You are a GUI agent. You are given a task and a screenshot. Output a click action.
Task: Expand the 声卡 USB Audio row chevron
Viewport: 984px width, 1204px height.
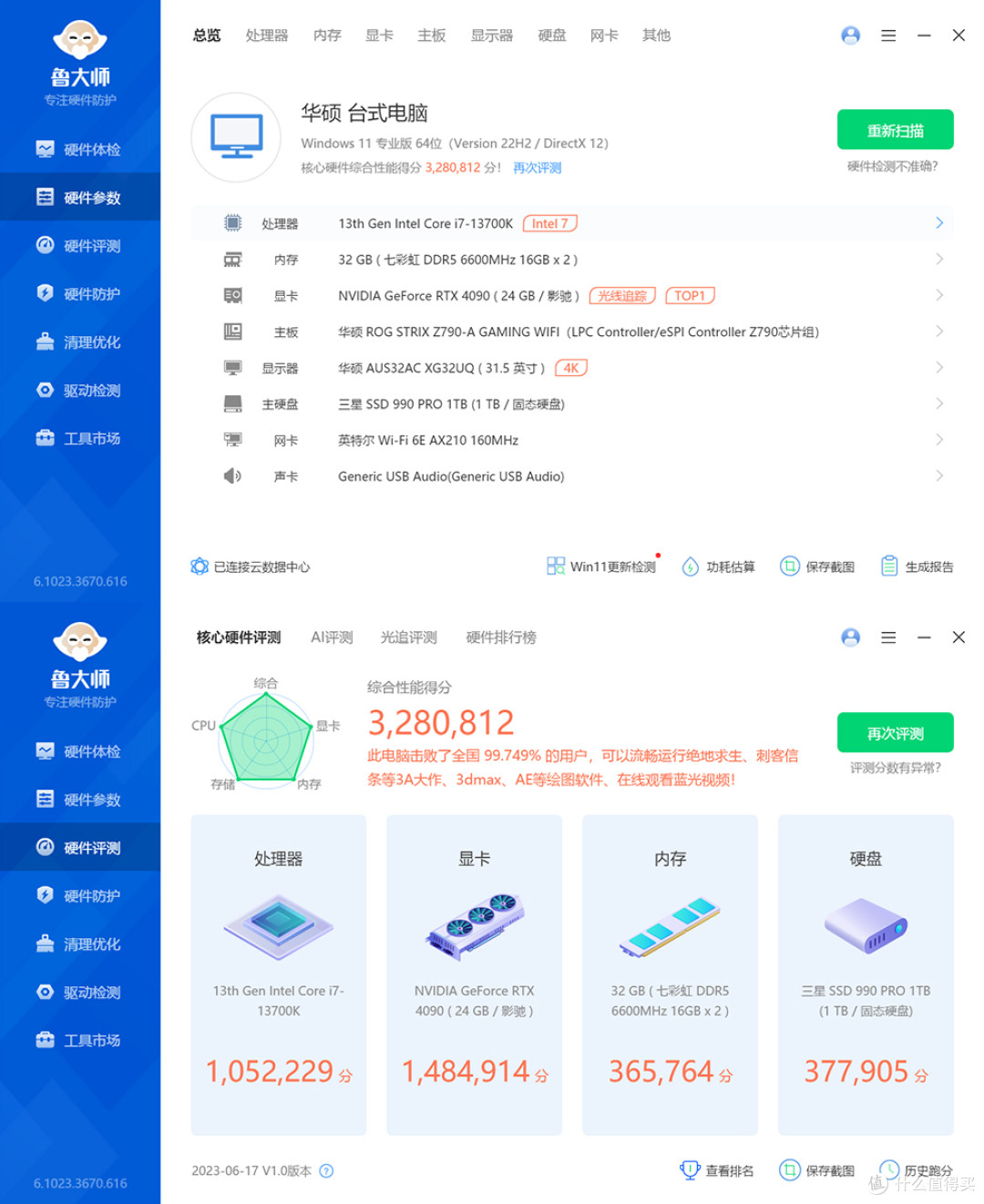(939, 476)
